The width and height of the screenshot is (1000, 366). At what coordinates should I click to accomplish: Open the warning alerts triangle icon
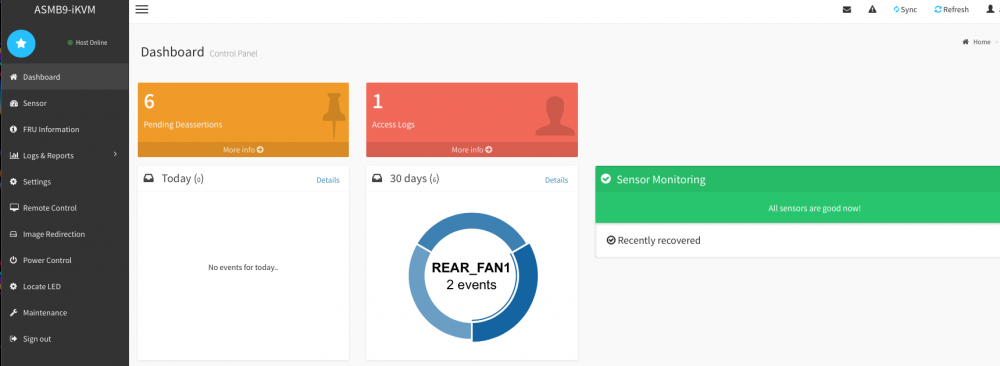pos(872,10)
